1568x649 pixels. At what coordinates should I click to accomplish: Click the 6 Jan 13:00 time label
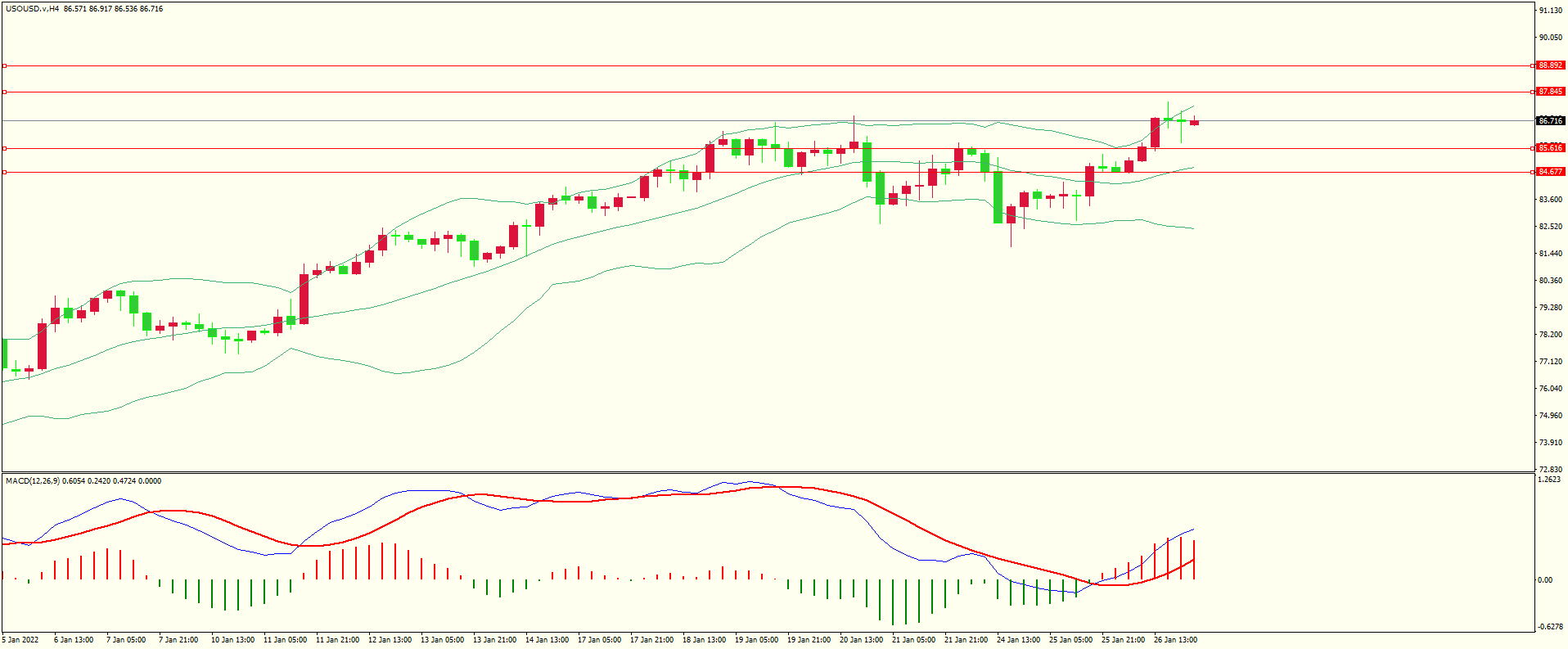click(74, 640)
